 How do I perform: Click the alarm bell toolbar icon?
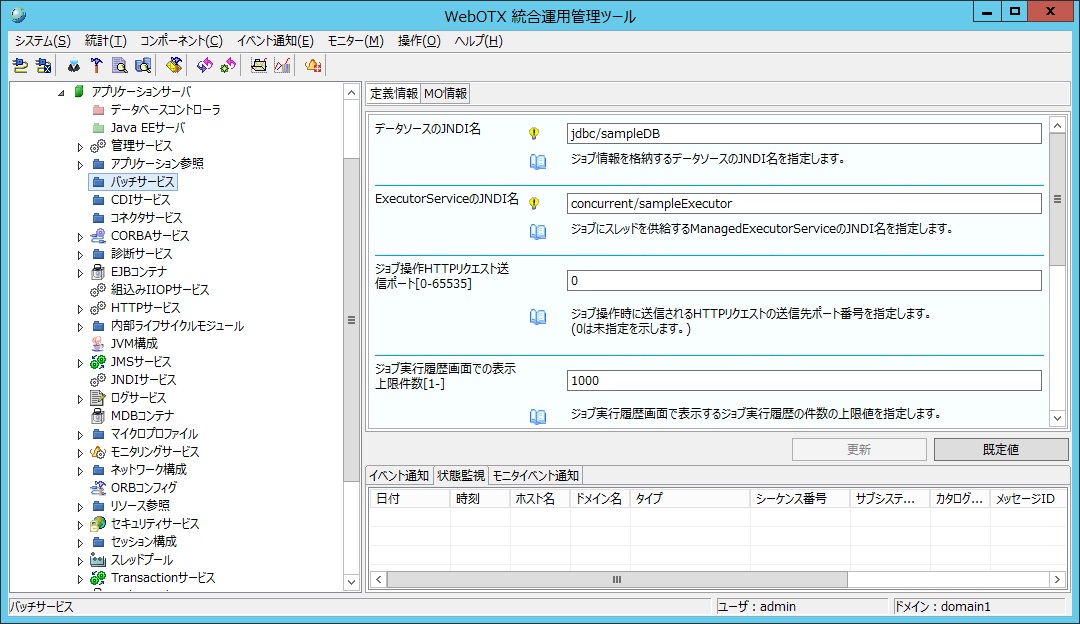[313, 66]
